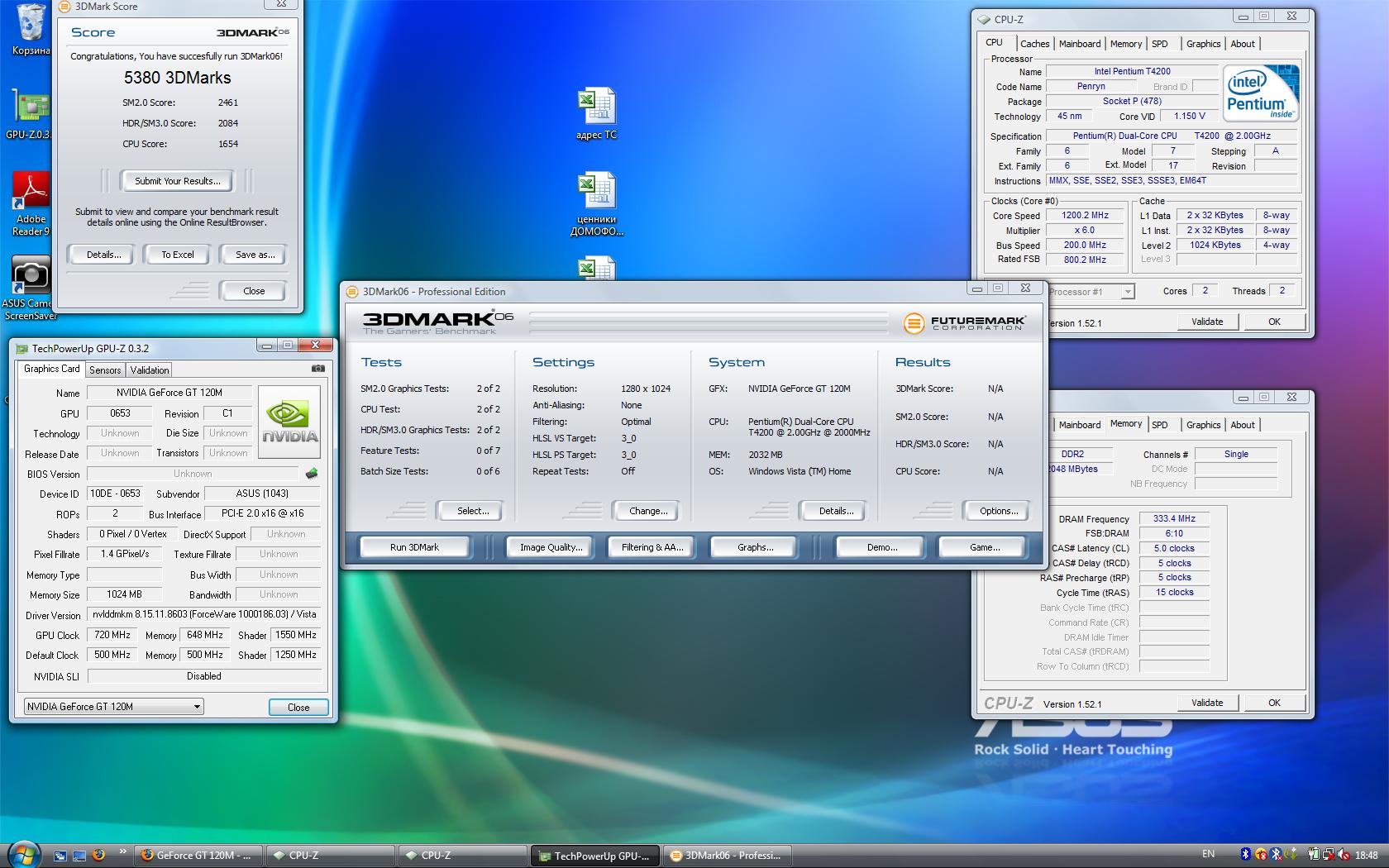Open the Processor #1 dropdown in CPU-Z

click(1091, 291)
